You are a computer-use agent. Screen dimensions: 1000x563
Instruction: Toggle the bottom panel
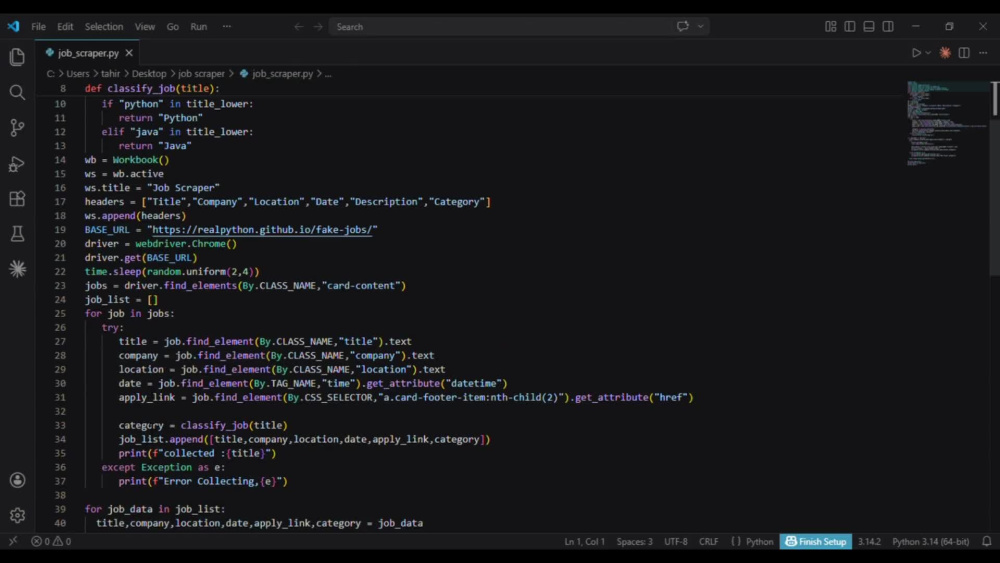[x=869, y=26]
